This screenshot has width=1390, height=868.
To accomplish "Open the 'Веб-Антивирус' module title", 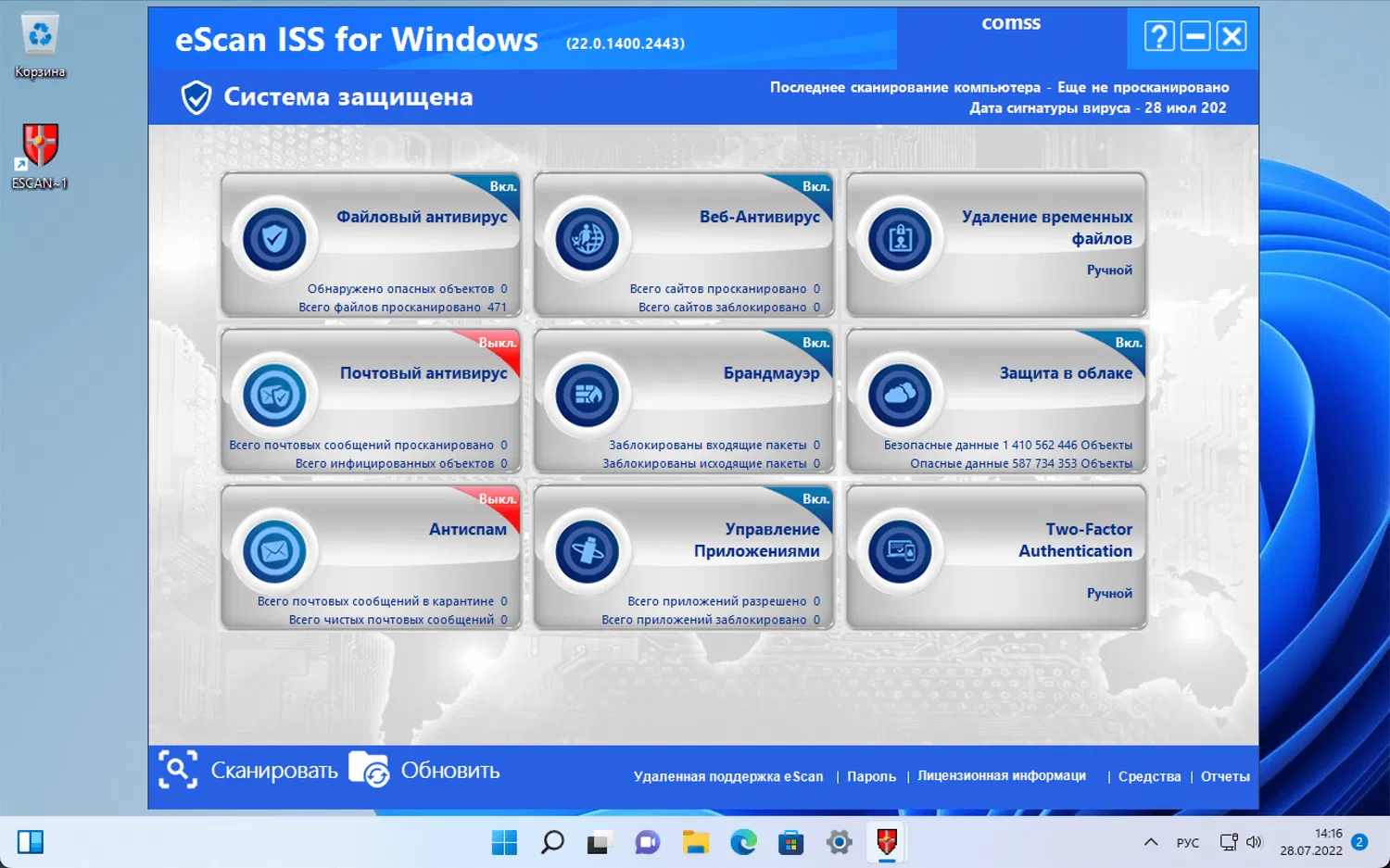I will pos(760,217).
